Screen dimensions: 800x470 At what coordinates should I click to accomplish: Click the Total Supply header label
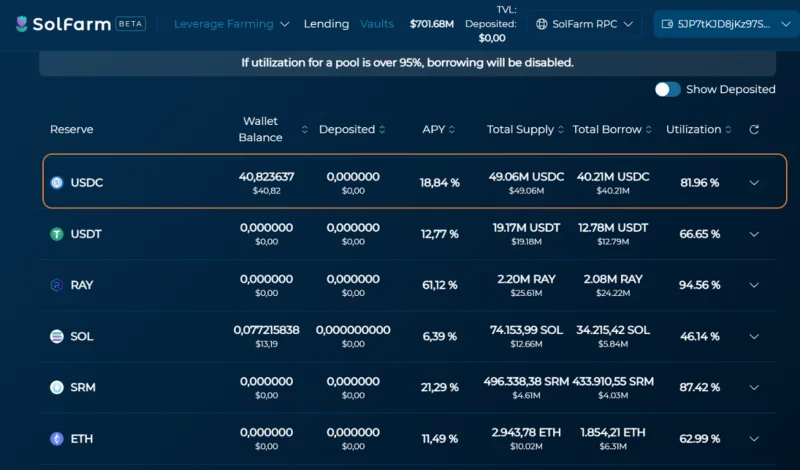(x=520, y=130)
